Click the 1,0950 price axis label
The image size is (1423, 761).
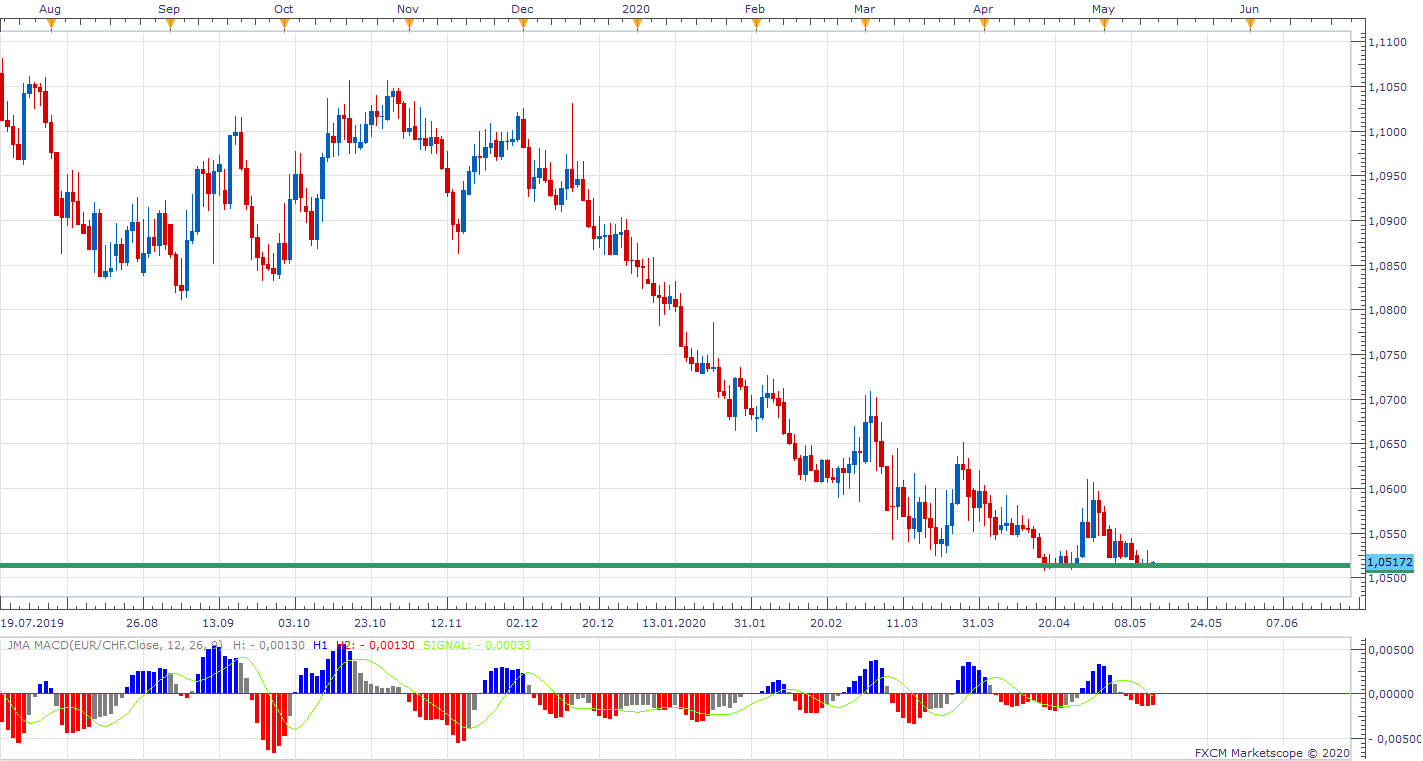[x=1389, y=176]
